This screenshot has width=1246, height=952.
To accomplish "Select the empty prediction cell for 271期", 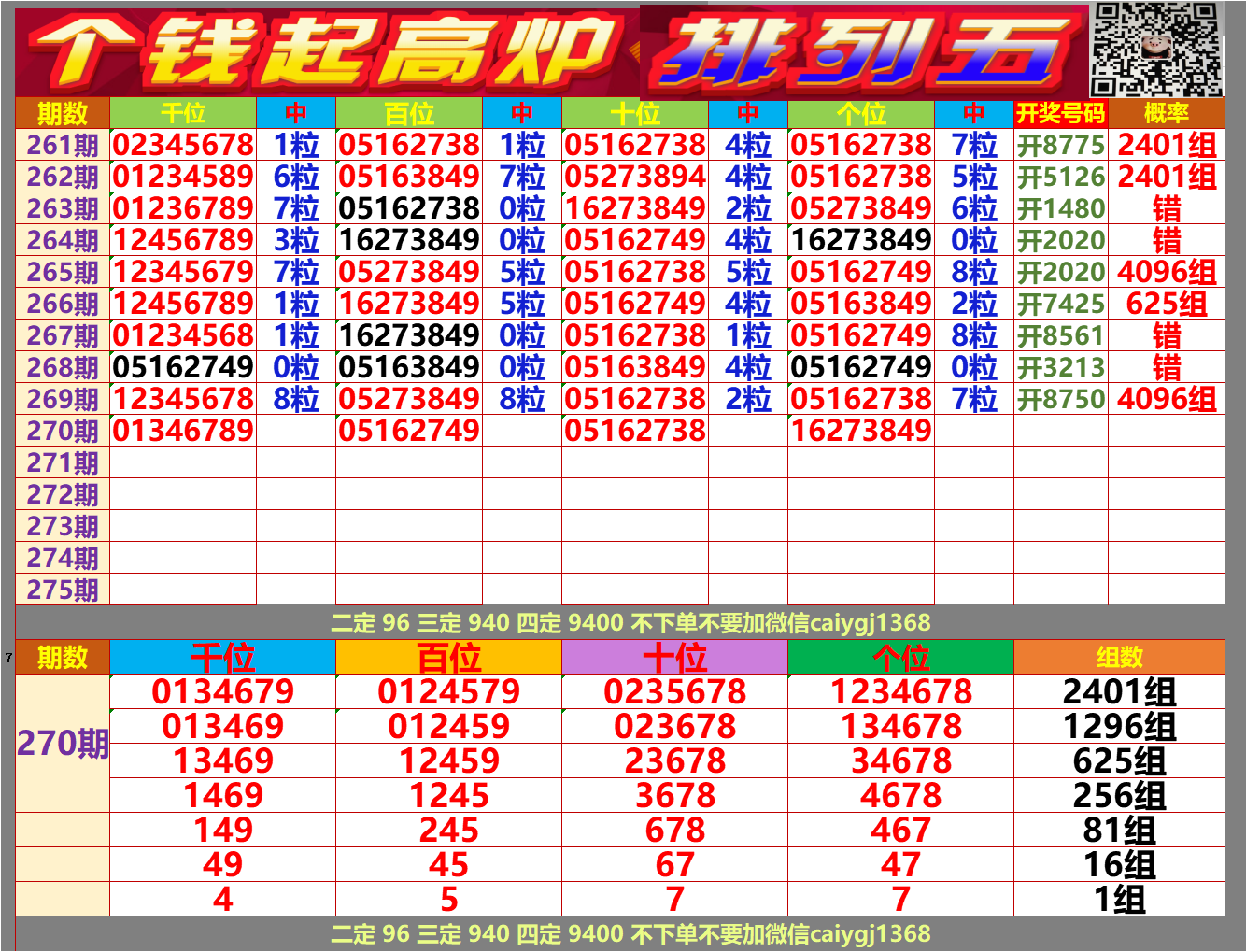I will click(x=183, y=460).
